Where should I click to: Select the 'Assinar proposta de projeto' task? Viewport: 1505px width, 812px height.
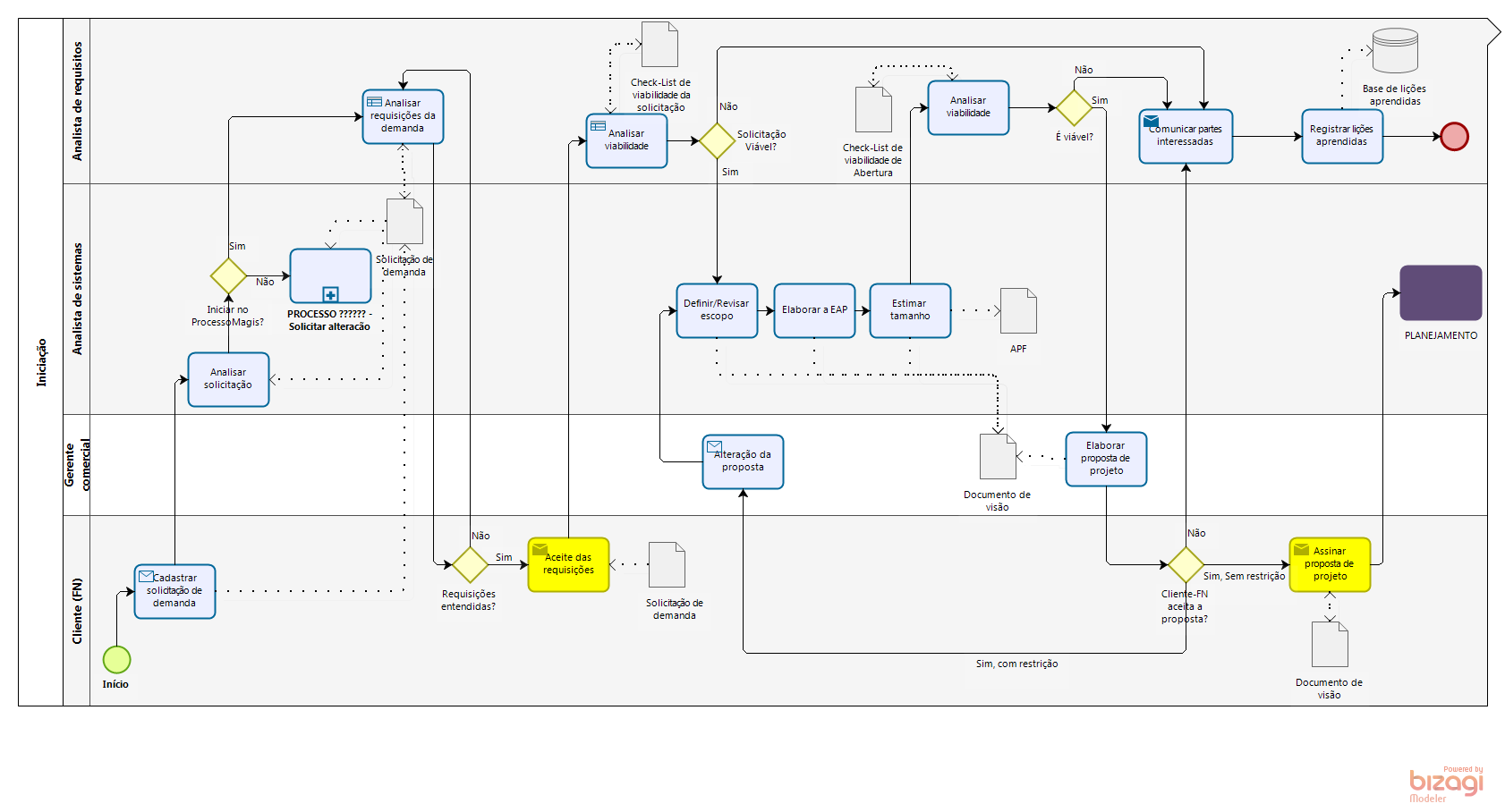pyautogui.click(x=1330, y=564)
